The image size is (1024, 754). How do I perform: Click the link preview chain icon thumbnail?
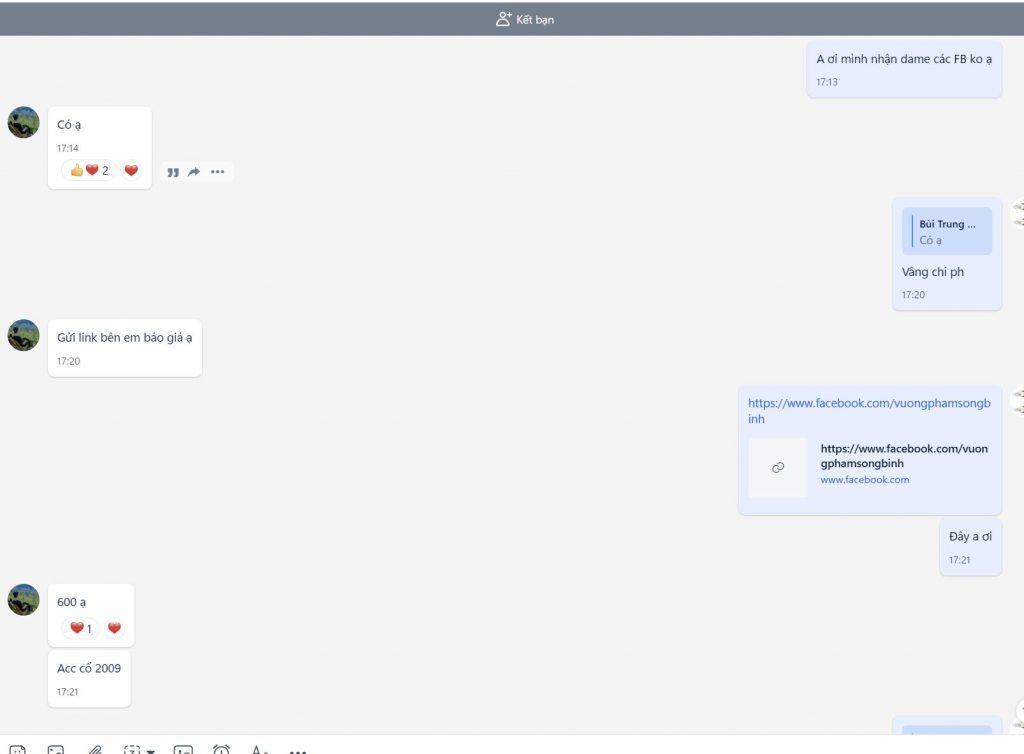778,467
